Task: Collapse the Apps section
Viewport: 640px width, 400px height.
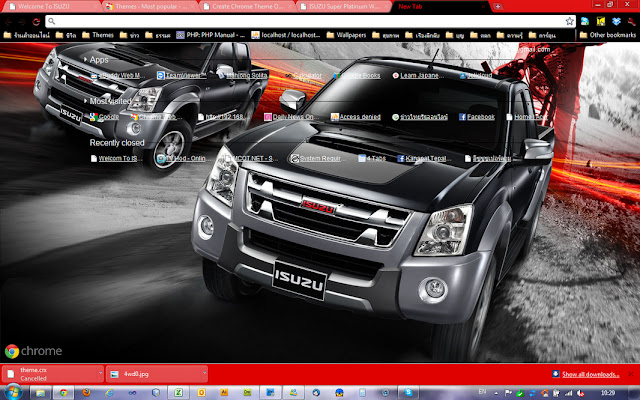Action: (96, 60)
